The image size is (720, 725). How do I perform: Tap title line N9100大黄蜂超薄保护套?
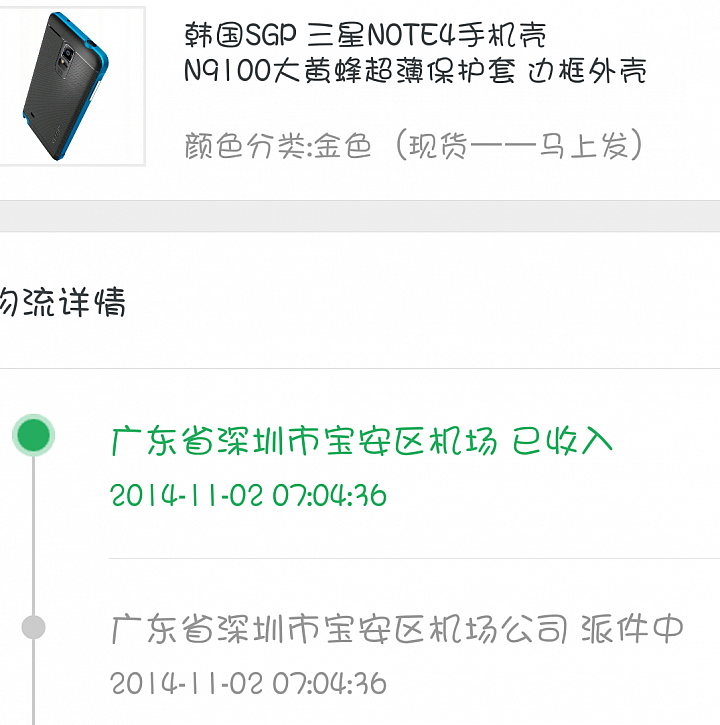[350, 71]
